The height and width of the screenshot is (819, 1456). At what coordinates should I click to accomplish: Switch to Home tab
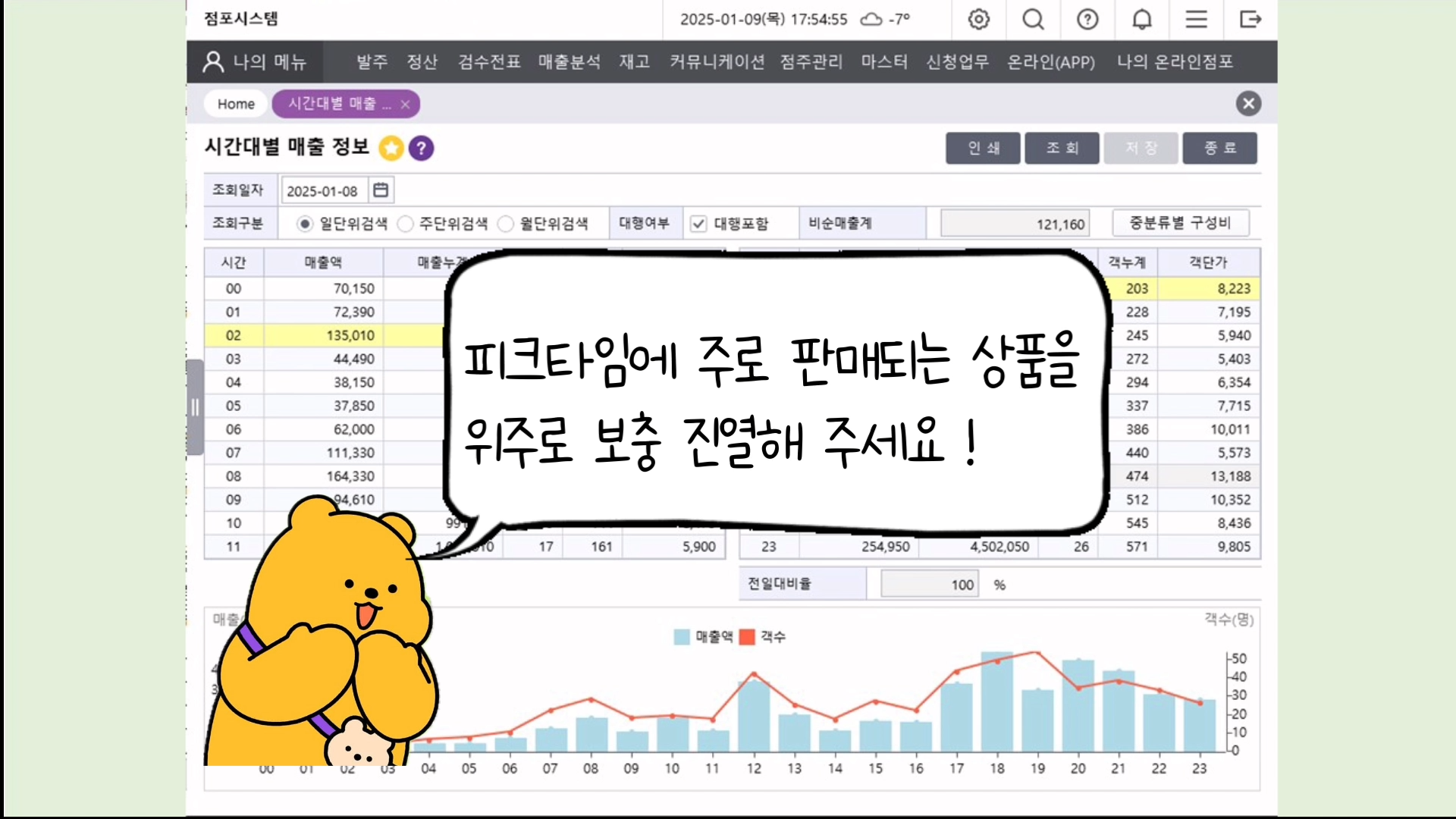coord(236,104)
